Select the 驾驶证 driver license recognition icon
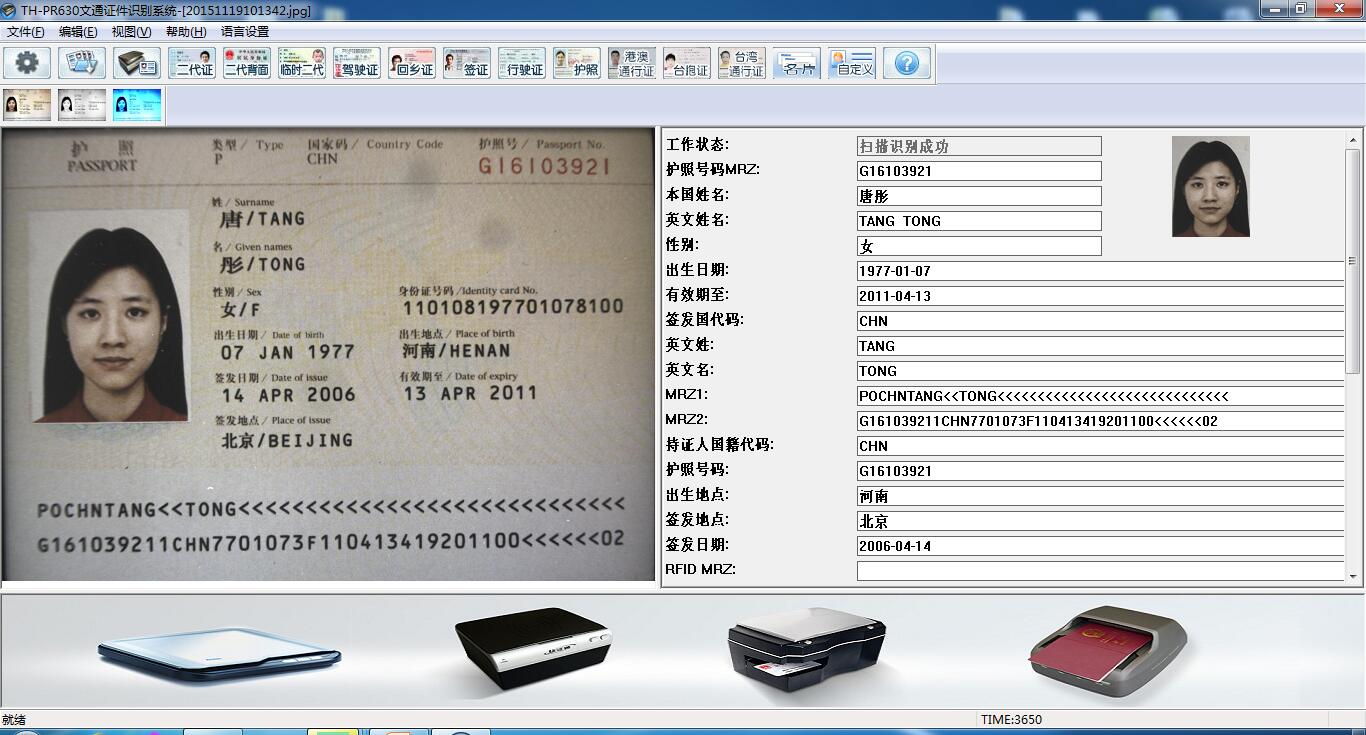This screenshot has height=735, width=1366. click(x=356, y=62)
